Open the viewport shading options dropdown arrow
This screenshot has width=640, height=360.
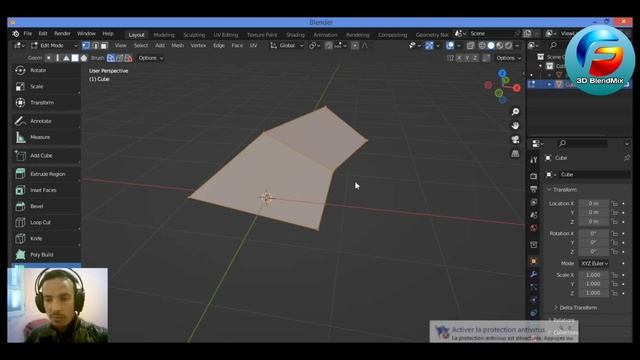click(x=518, y=46)
